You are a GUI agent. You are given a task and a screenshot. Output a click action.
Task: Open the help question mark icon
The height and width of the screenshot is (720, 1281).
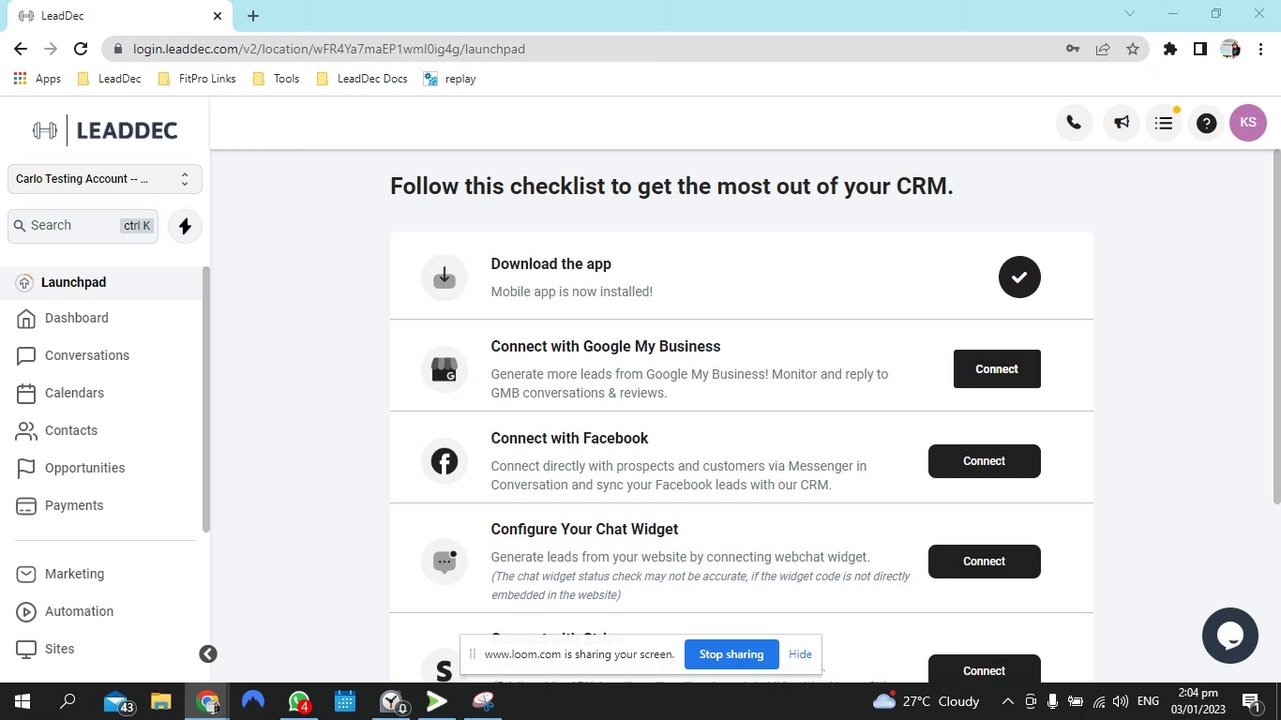tap(1206, 123)
